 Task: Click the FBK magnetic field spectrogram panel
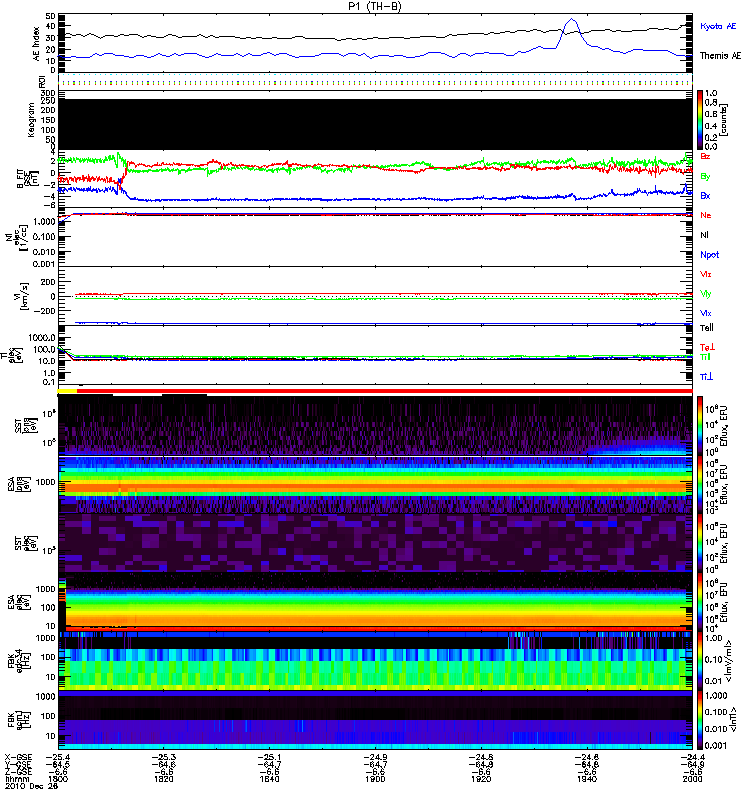(375, 720)
